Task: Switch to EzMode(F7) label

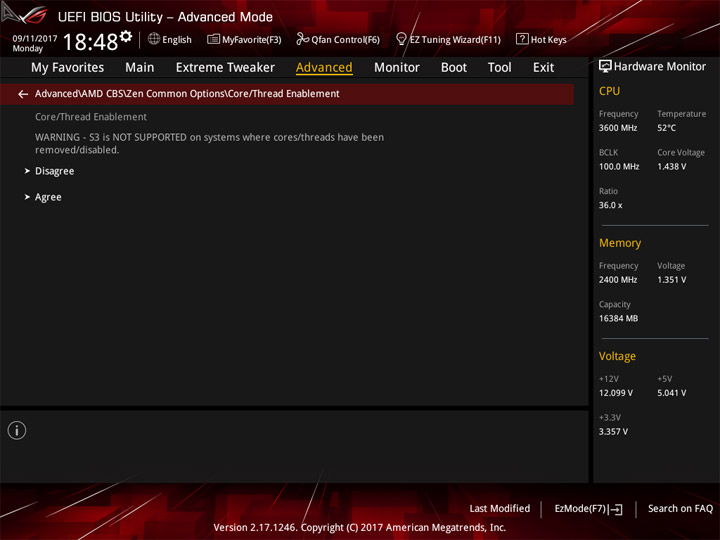Action: coord(580,509)
